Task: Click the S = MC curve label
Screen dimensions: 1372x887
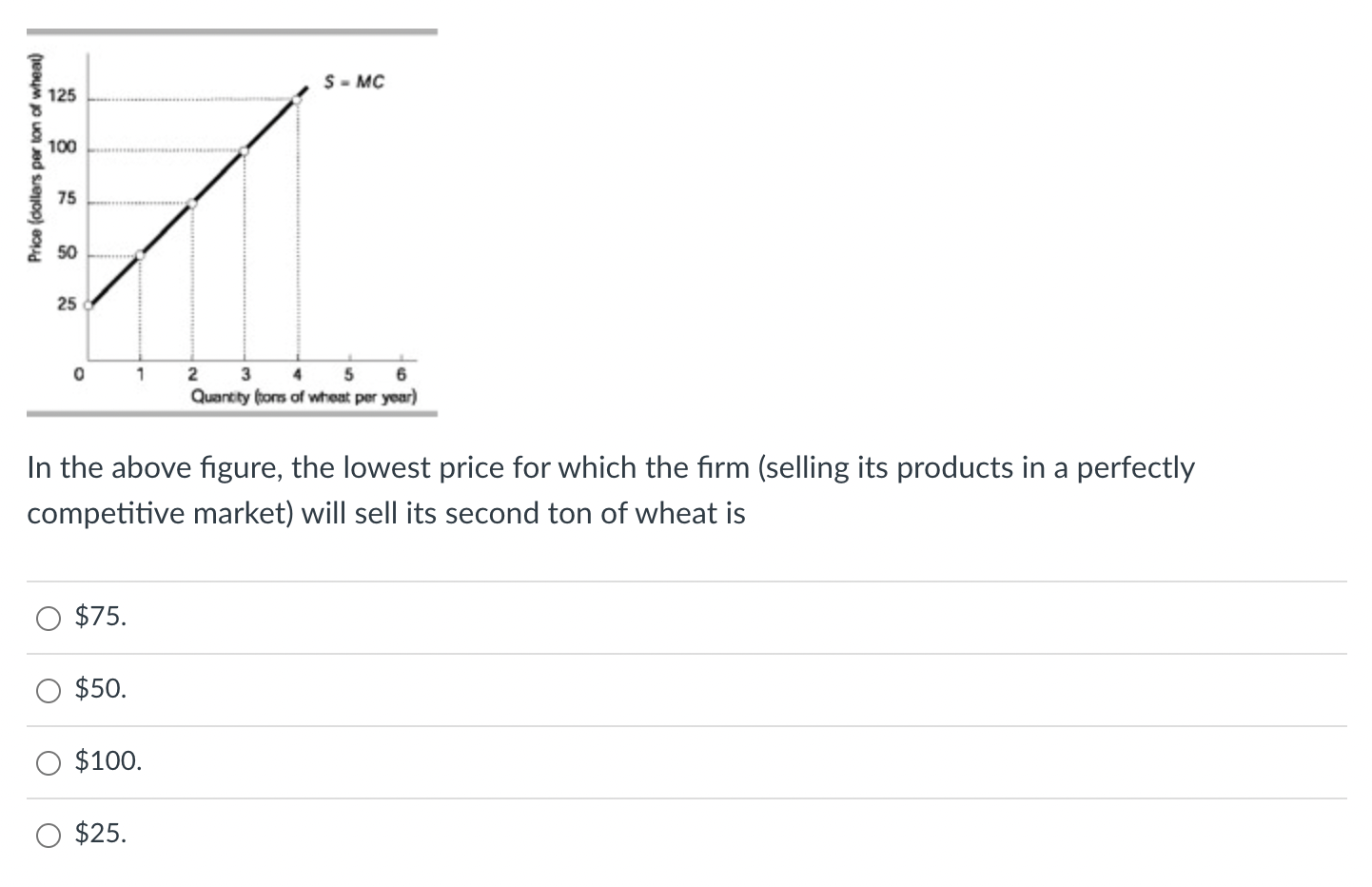Action: pyautogui.click(x=354, y=82)
